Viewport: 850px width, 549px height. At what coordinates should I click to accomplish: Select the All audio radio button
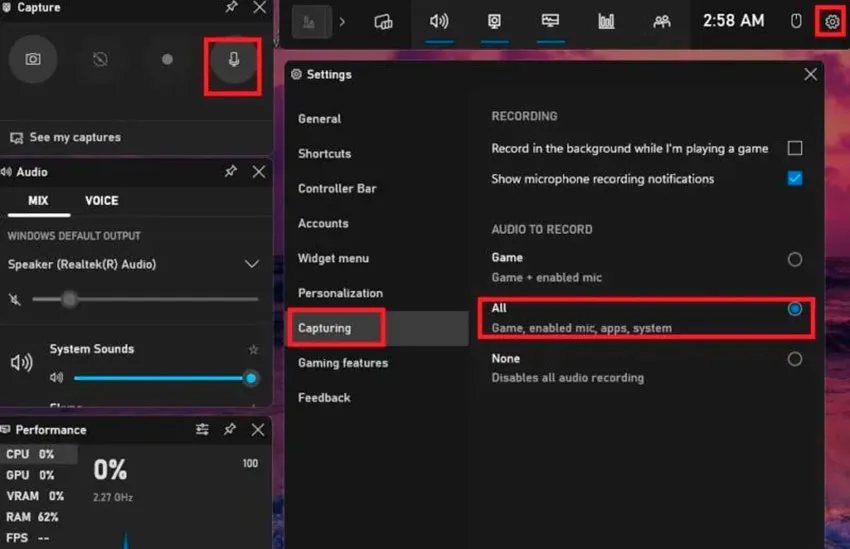795,309
